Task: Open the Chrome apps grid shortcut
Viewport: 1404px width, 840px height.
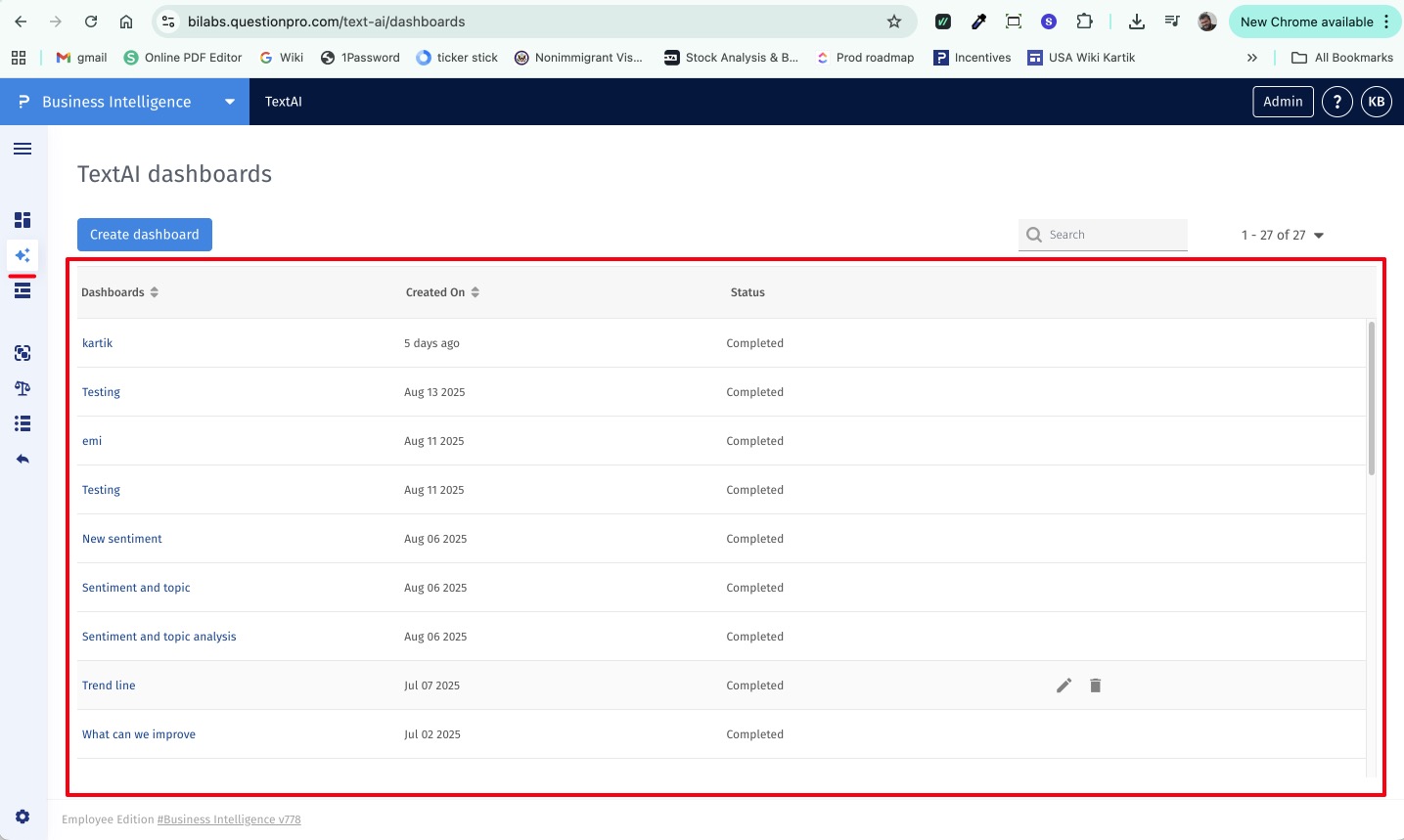Action: click(19, 58)
